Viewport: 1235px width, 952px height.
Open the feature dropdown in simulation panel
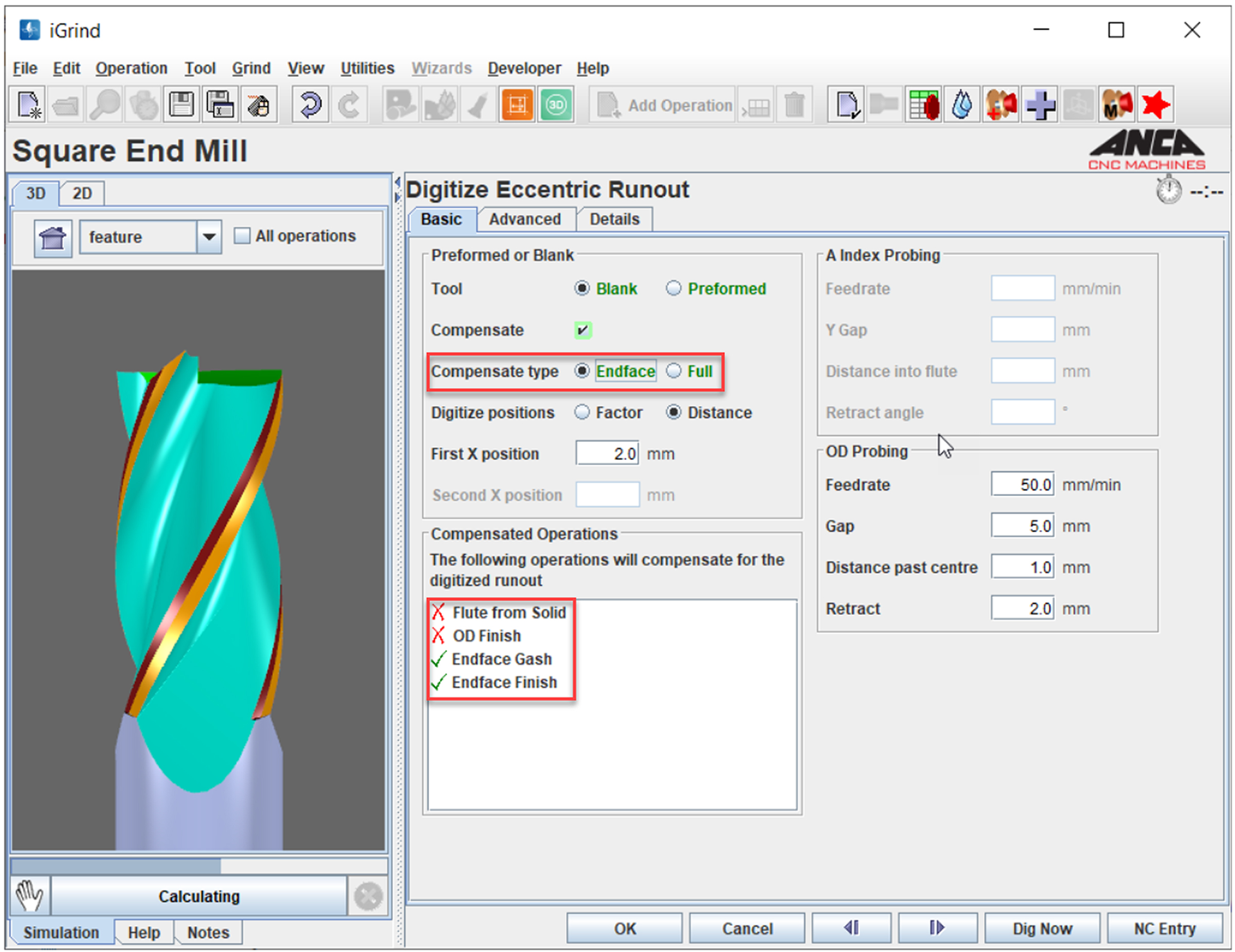pyautogui.click(x=208, y=237)
